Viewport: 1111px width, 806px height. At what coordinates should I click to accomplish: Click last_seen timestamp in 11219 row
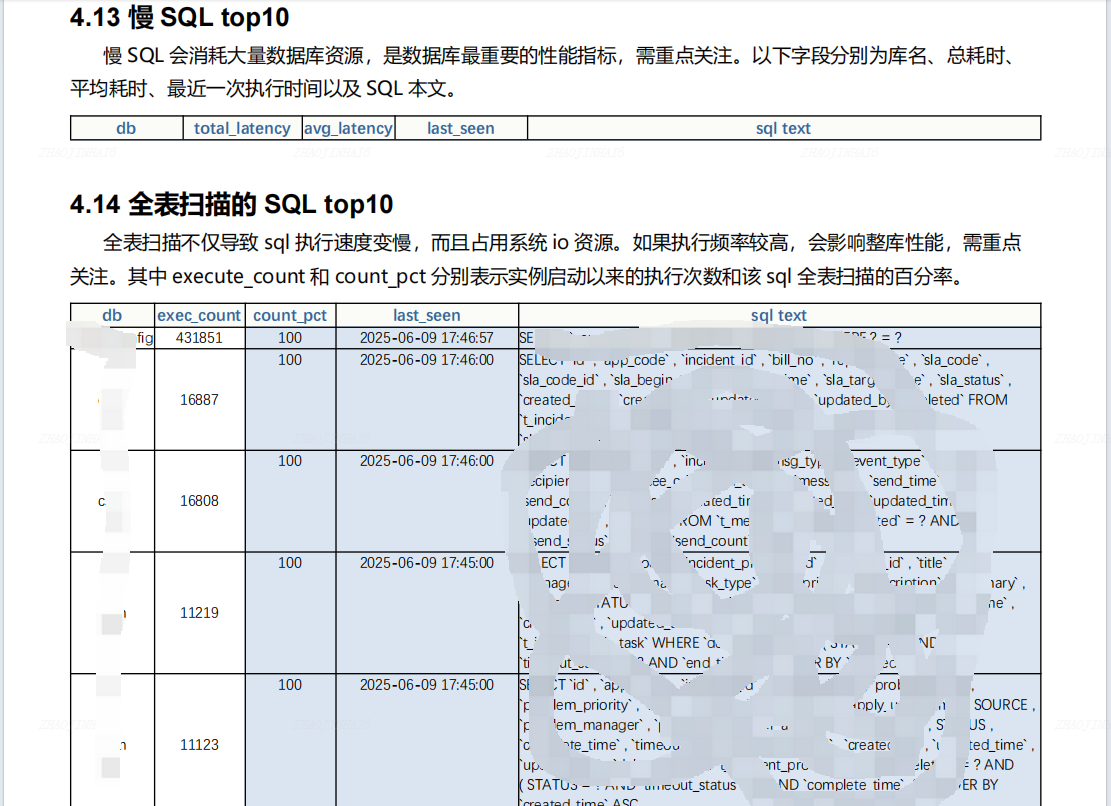(x=427, y=562)
